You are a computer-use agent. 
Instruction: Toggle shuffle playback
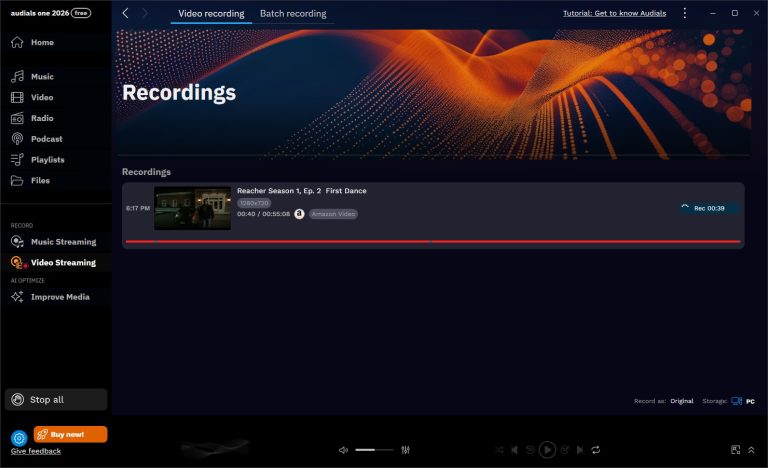point(500,450)
